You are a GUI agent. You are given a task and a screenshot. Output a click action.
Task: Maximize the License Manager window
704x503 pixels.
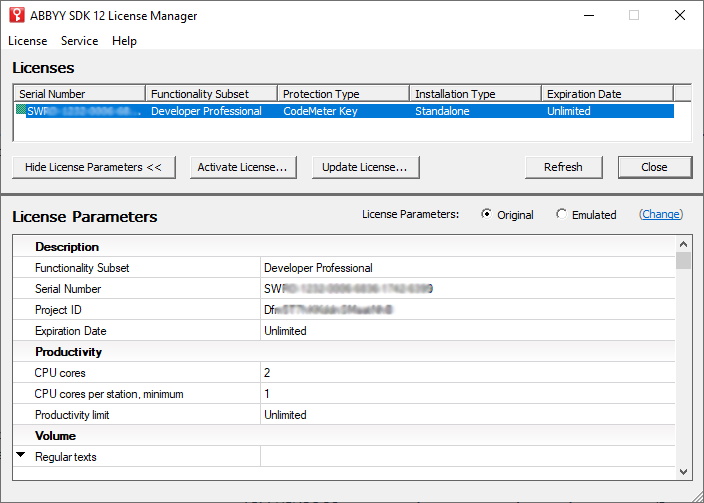click(633, 15)
